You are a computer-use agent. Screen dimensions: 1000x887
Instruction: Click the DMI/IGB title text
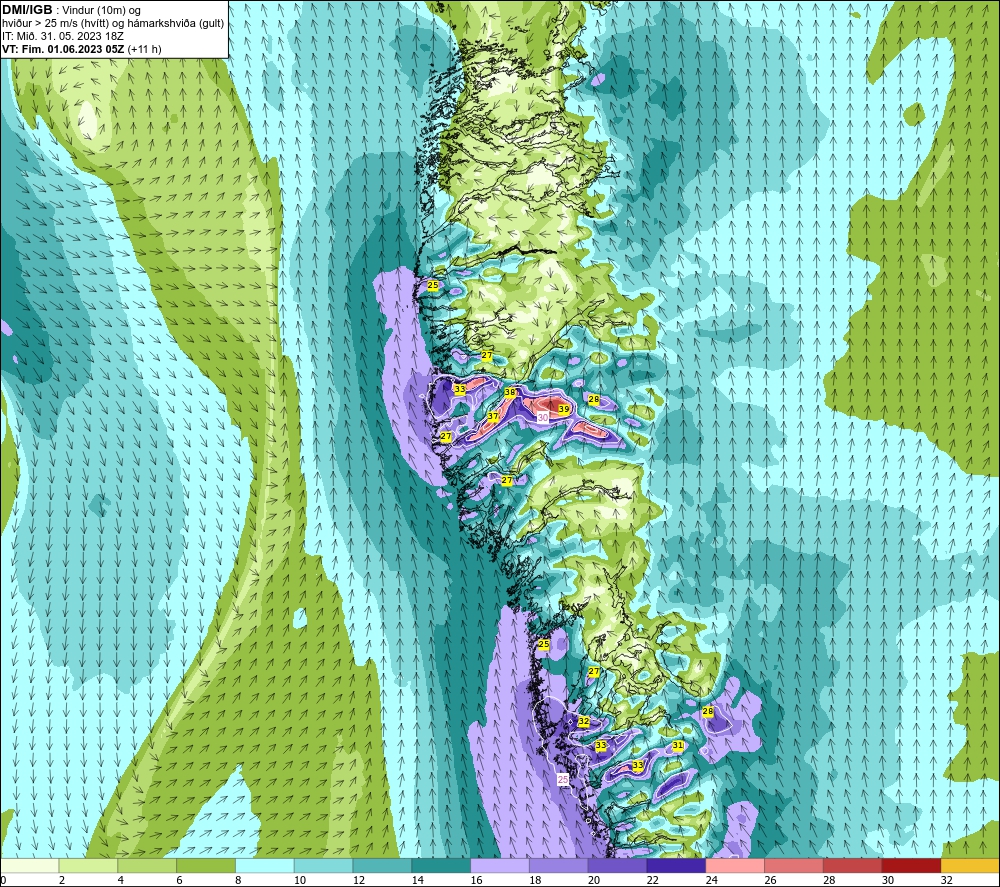point(27,10)
